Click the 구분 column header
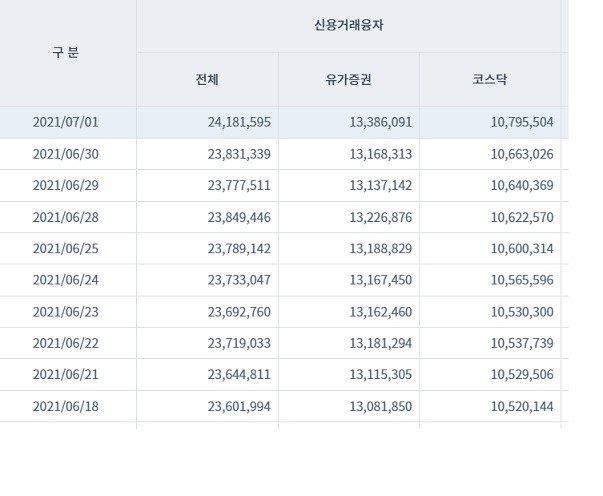Viewport: 603px width, 496px height. (66, 52)
